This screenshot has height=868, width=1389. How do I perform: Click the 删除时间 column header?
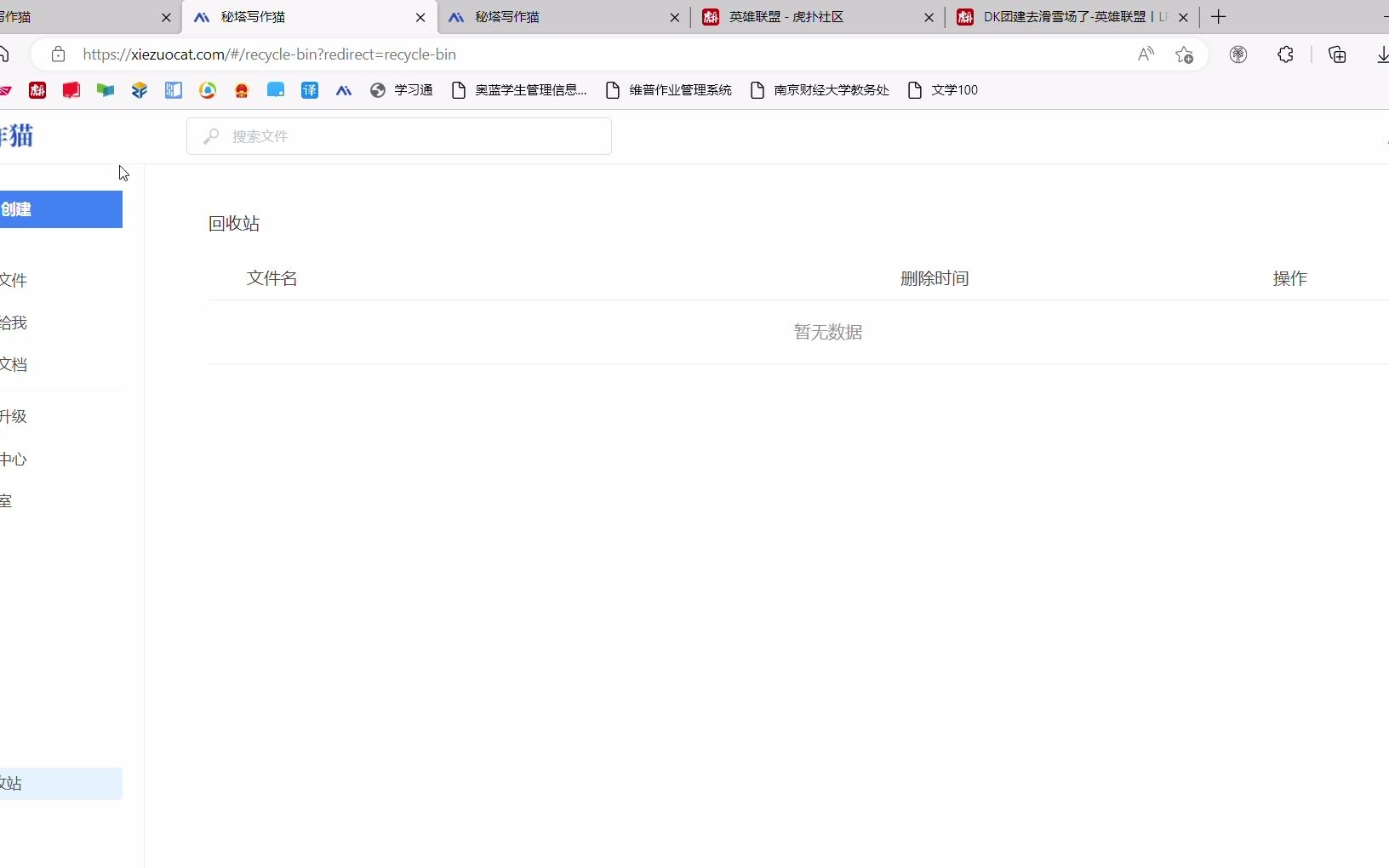935,278
